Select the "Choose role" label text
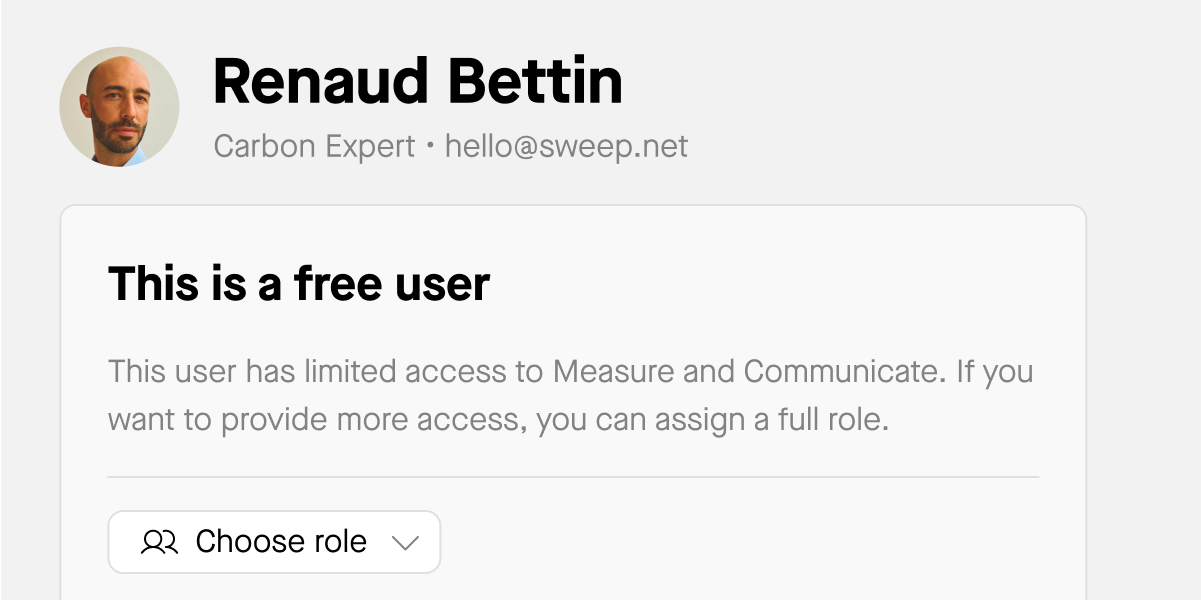The width and height of the screenshot is (1201, 600). click(x=281, y=542)
